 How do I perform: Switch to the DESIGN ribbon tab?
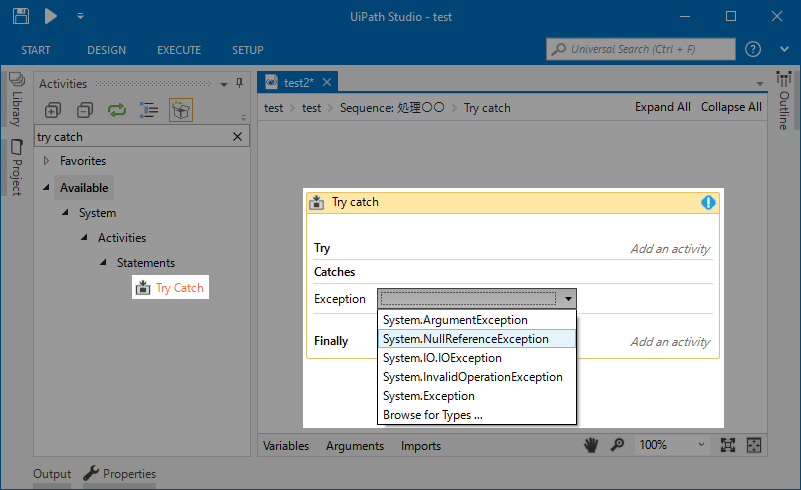tap(106, 50)
